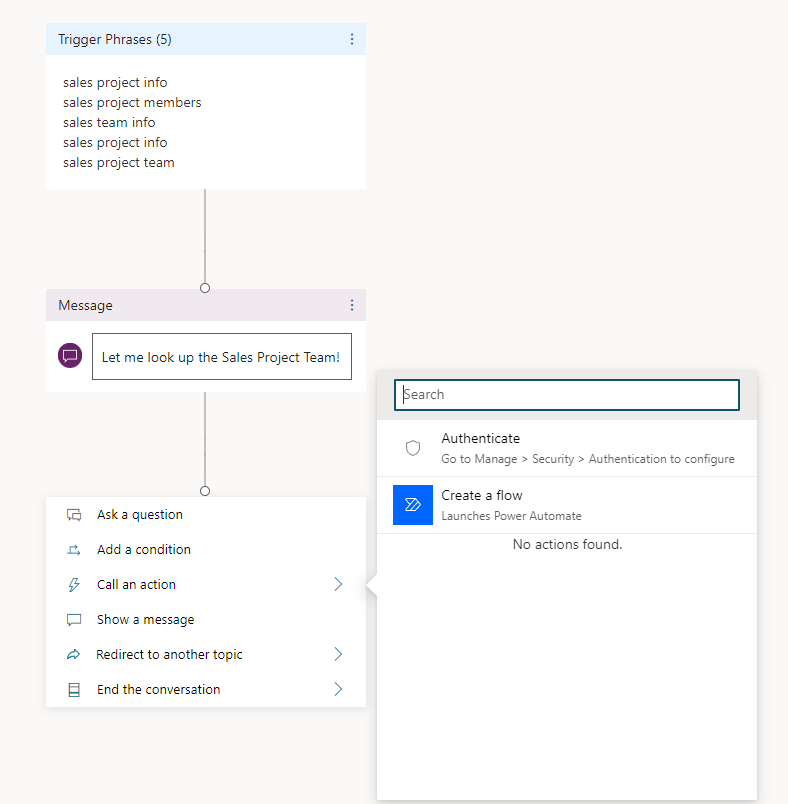This screenshot has height=804, width=788.
Task: Click the Show a message speech bubble icon
Action: pyautogui.click(x=74, y=619)
